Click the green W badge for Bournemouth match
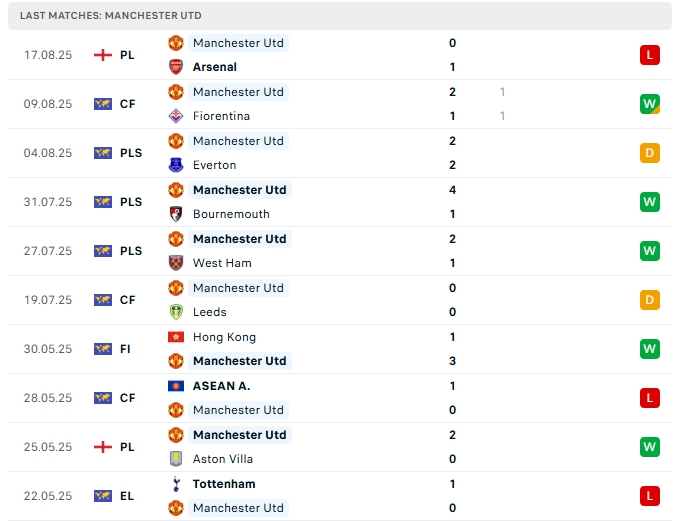Image resolution: width=677 pixels, height=521 pixels. [x=650, y=202]
